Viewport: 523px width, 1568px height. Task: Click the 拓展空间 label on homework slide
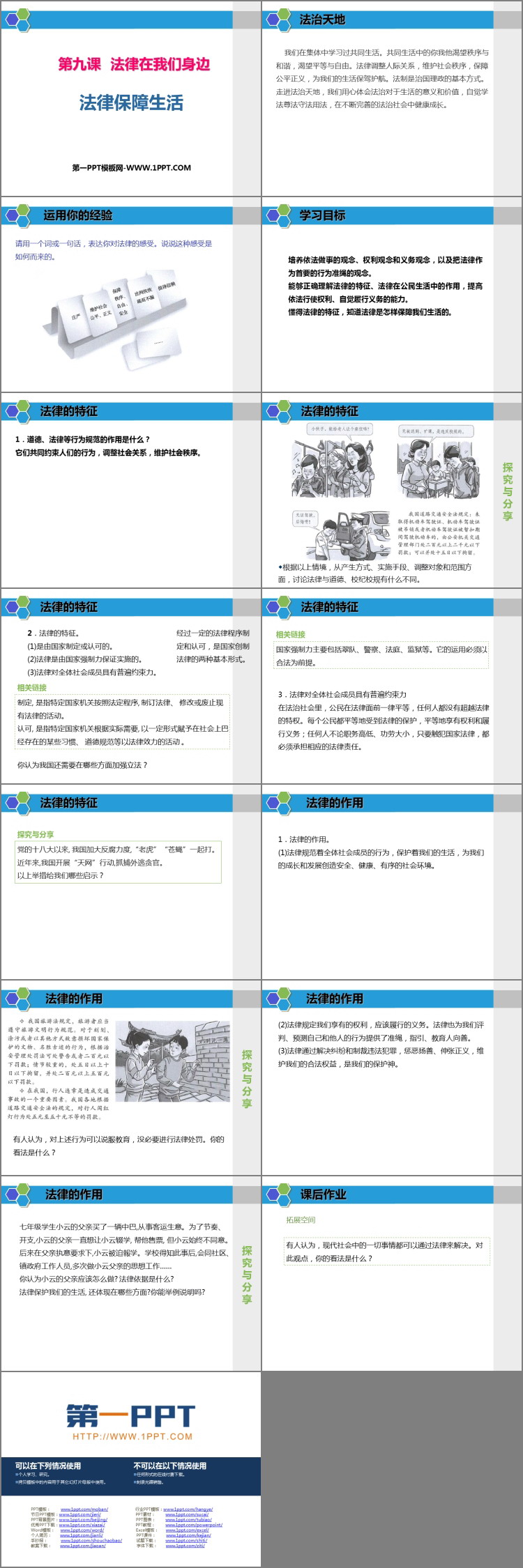point(301,1220)
